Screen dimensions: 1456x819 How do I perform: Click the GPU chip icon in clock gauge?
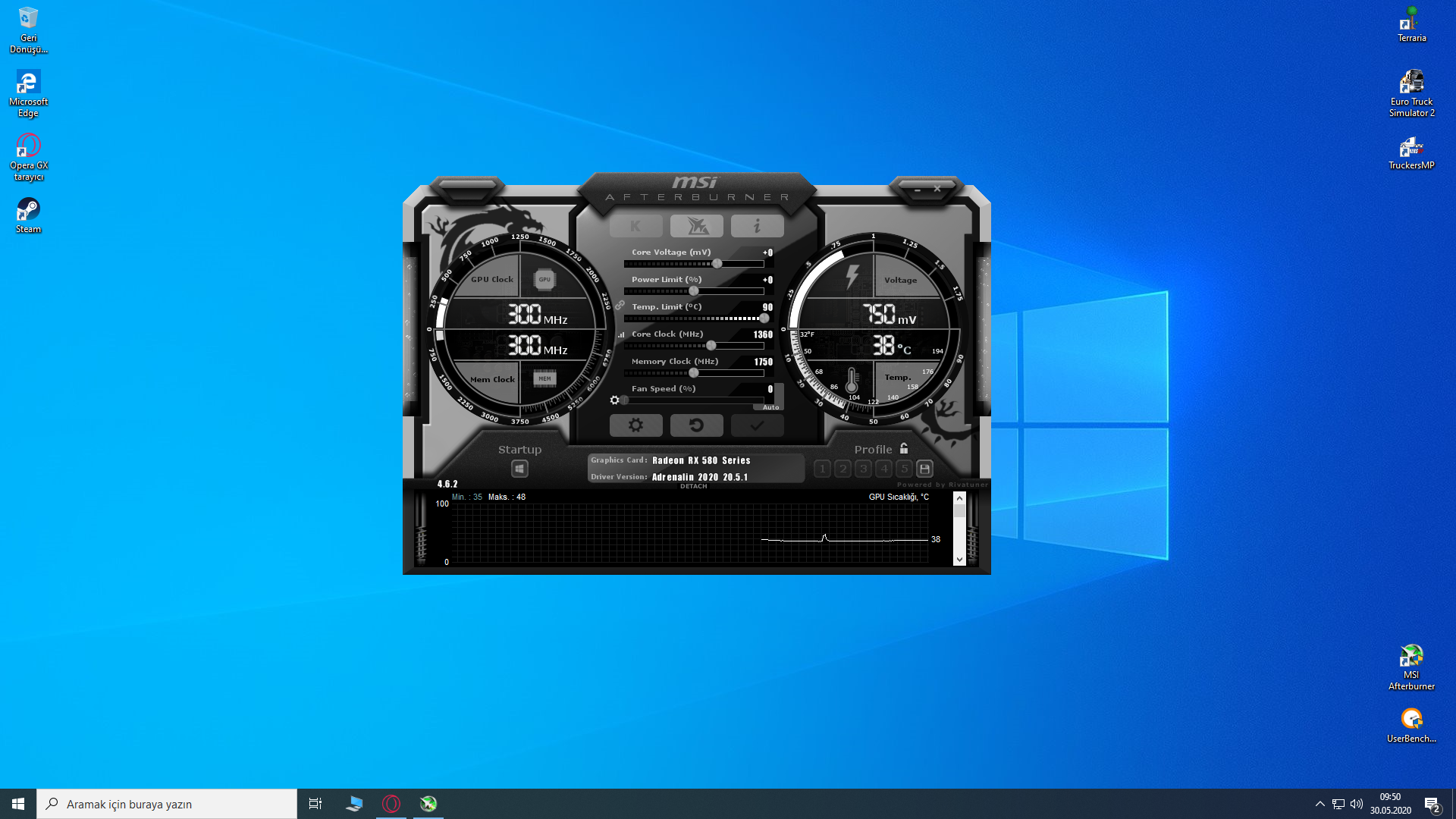pyautogui.click(x=544, y=279)
